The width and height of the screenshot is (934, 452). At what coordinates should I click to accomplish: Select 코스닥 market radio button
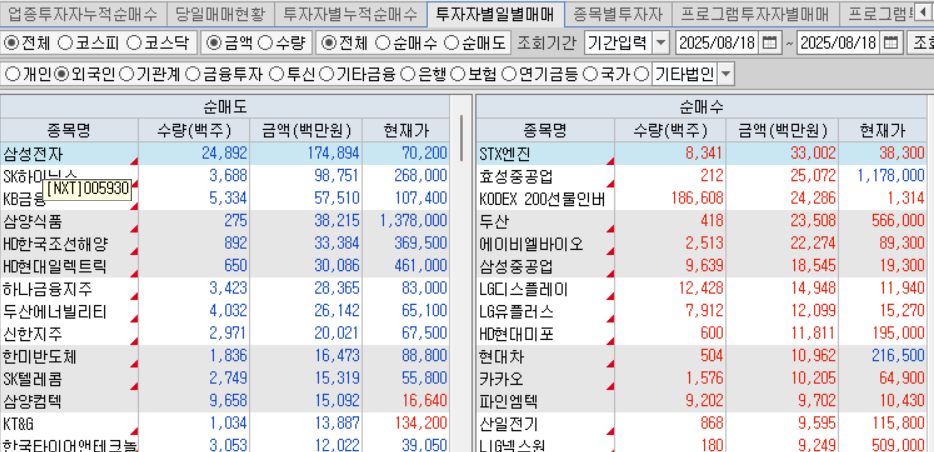pos(134,43)
